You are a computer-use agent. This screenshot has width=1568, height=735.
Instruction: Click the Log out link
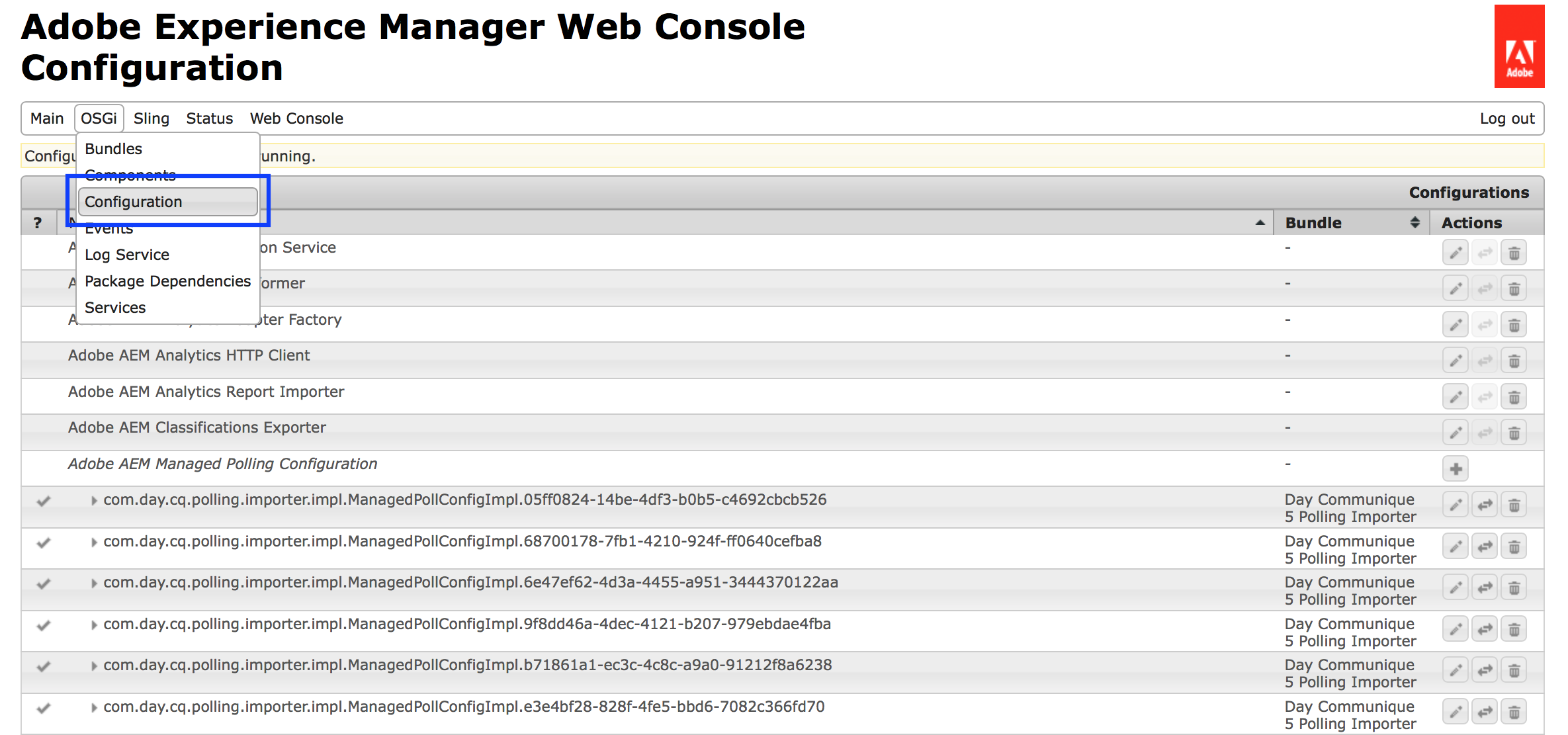click(1506, 118)
